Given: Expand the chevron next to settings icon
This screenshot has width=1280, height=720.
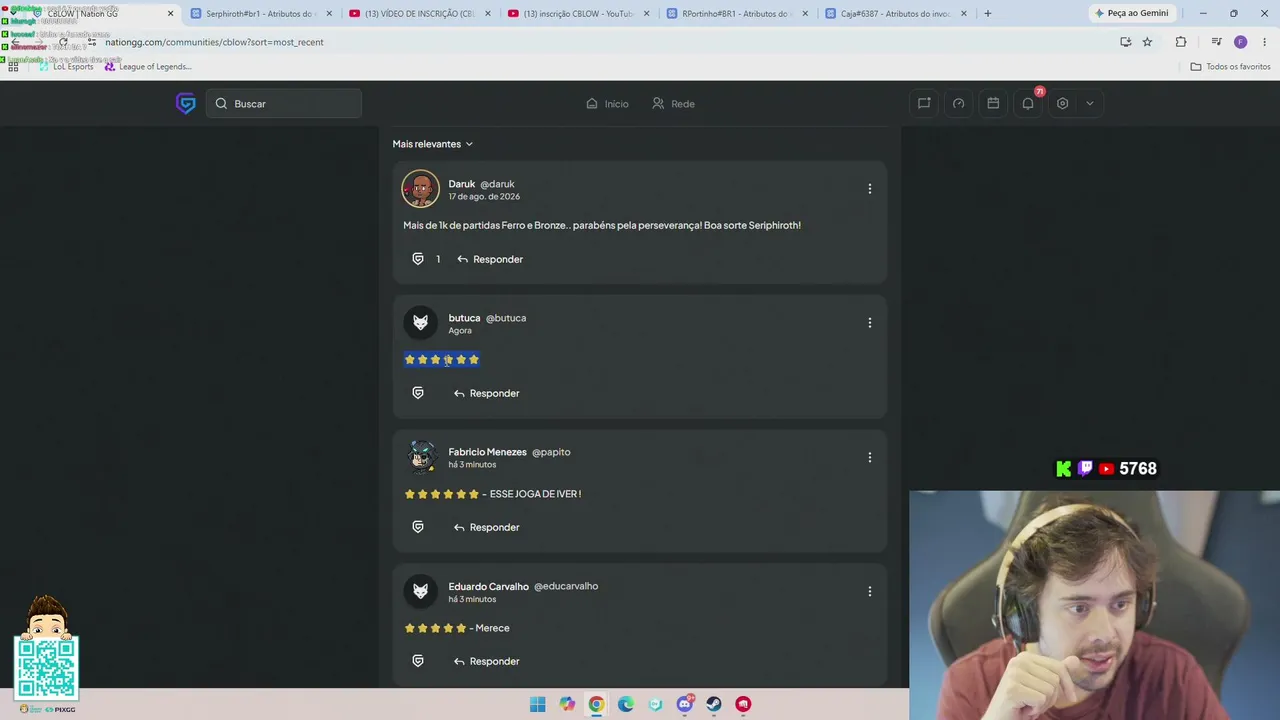Looking at the screenshot, I should 1090,103.
